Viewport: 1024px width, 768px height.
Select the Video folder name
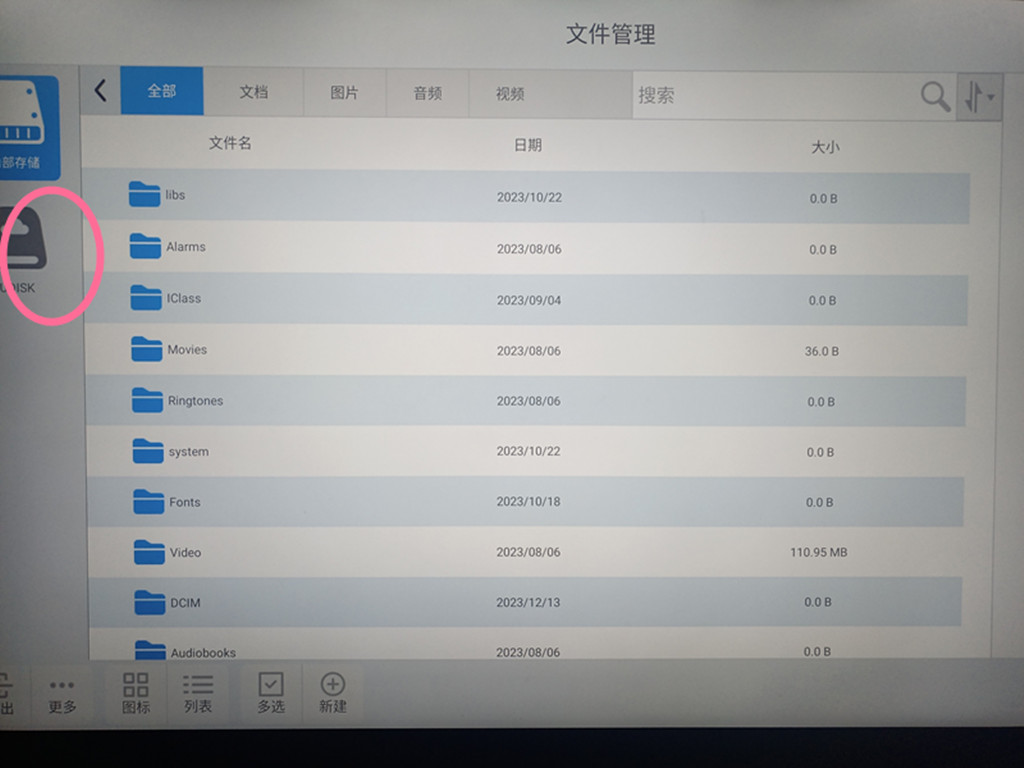click(x=185, y=552)
